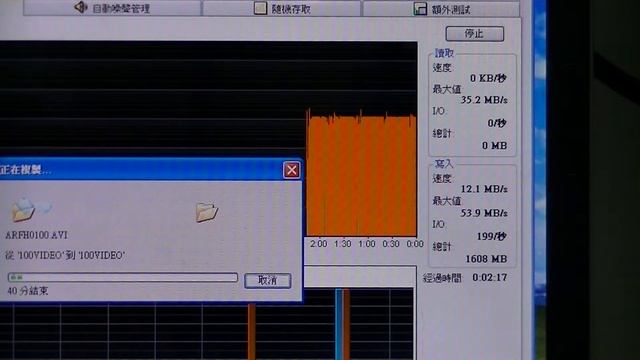Image resolution: width=640 pixels, height=360 pixels.
Task: Click the icon beside 額外測試
Action: [x=420, y=9]
